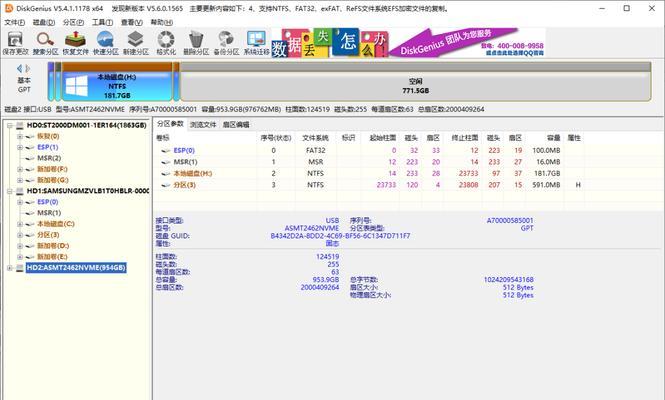Open the 备份分区 (Backup Partition) tool
The width and height of the screenshot is (665, 400).
tap(227, 41)
